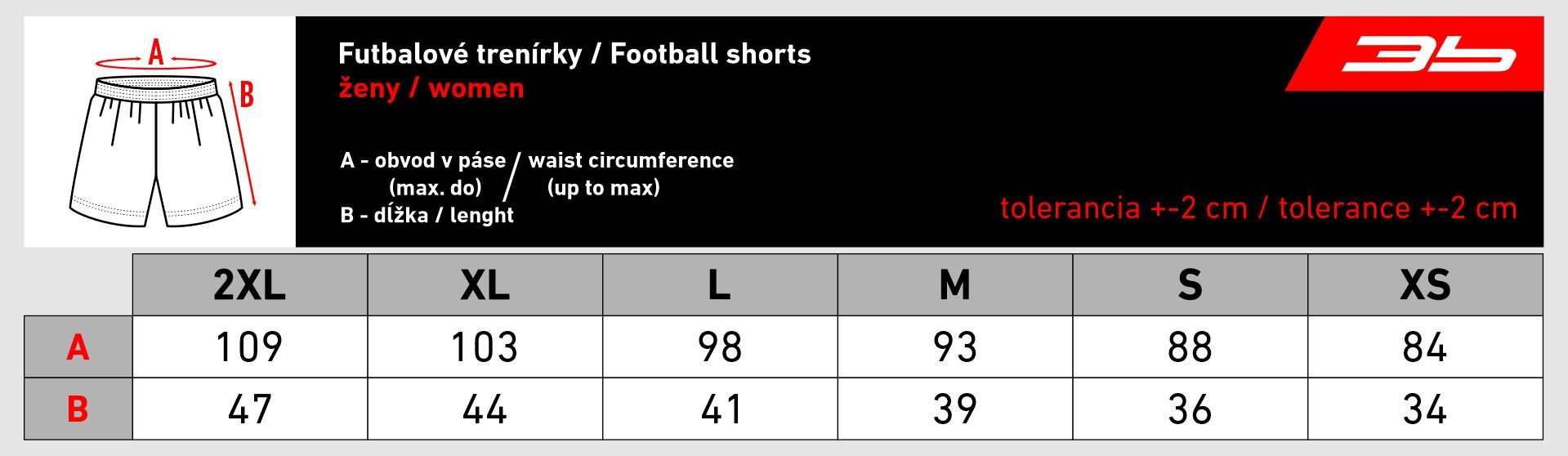Viewport: 1568px width, 456px height.
Task: Select the 41 length value under L
Action: [x=719, y=409]
